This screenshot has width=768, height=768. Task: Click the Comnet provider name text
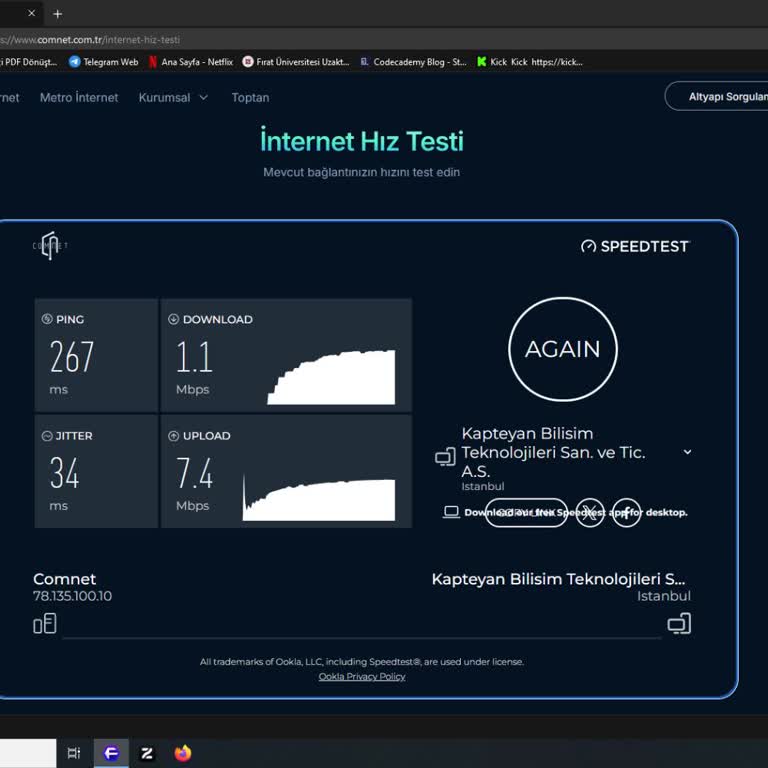click(65, 579)
